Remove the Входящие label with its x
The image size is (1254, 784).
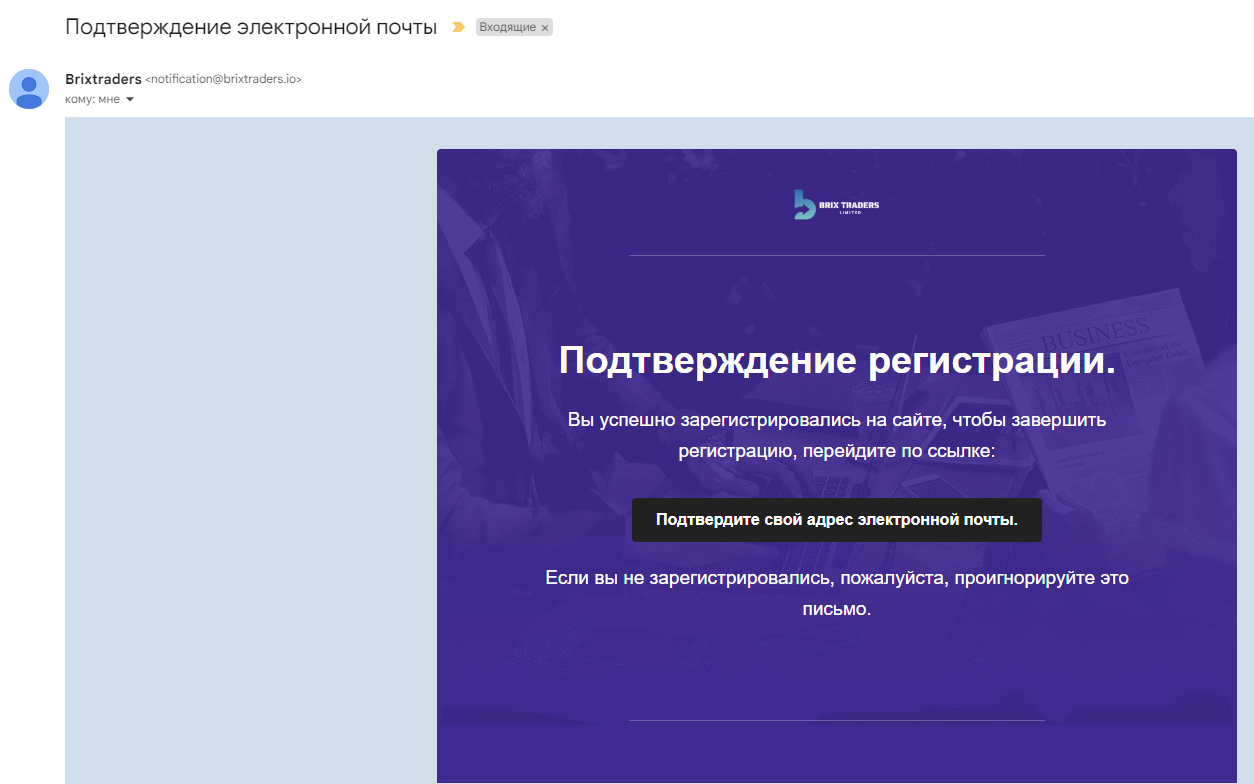point(545,28)
